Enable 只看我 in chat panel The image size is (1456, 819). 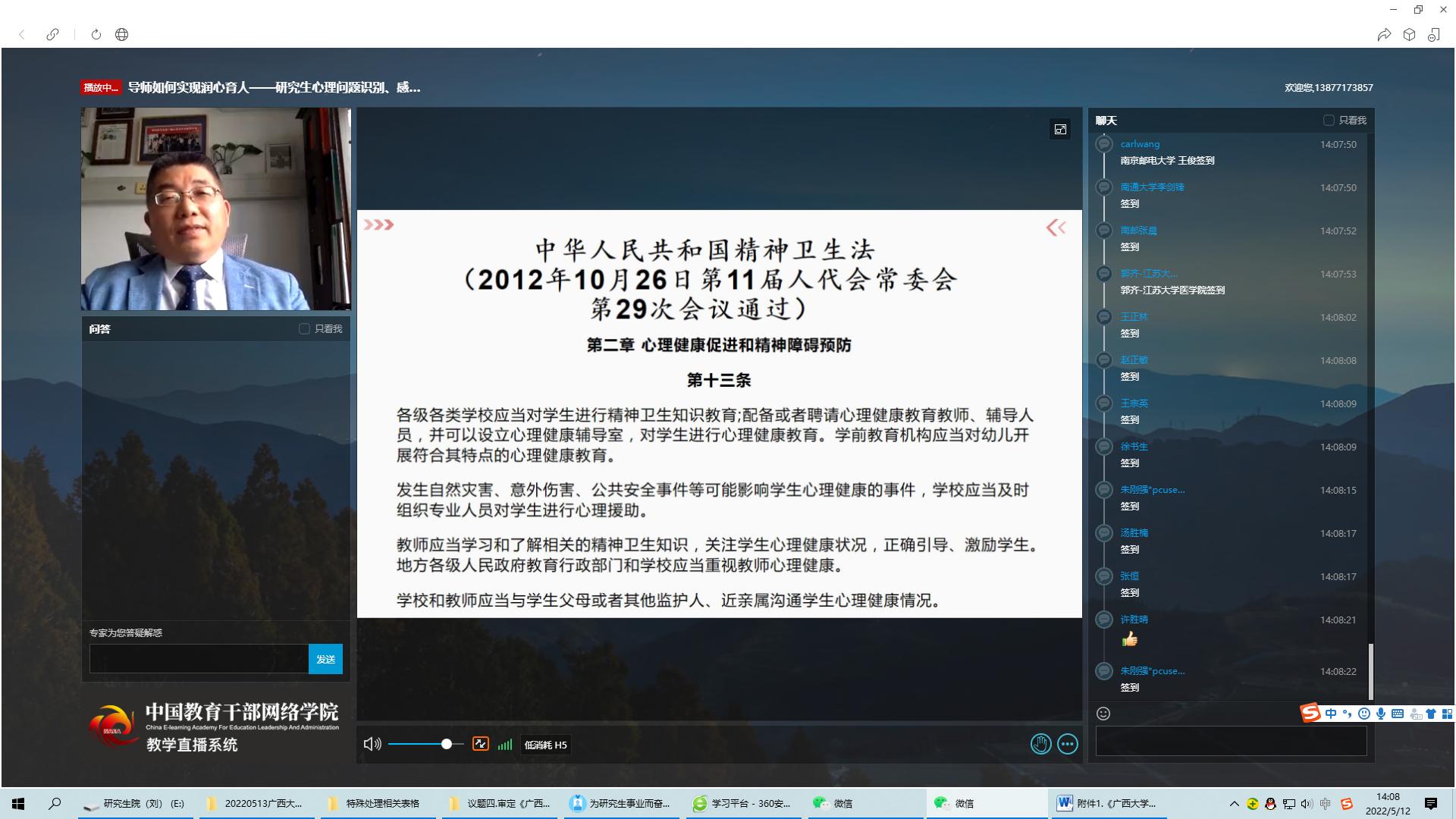tap(1329, 121)
